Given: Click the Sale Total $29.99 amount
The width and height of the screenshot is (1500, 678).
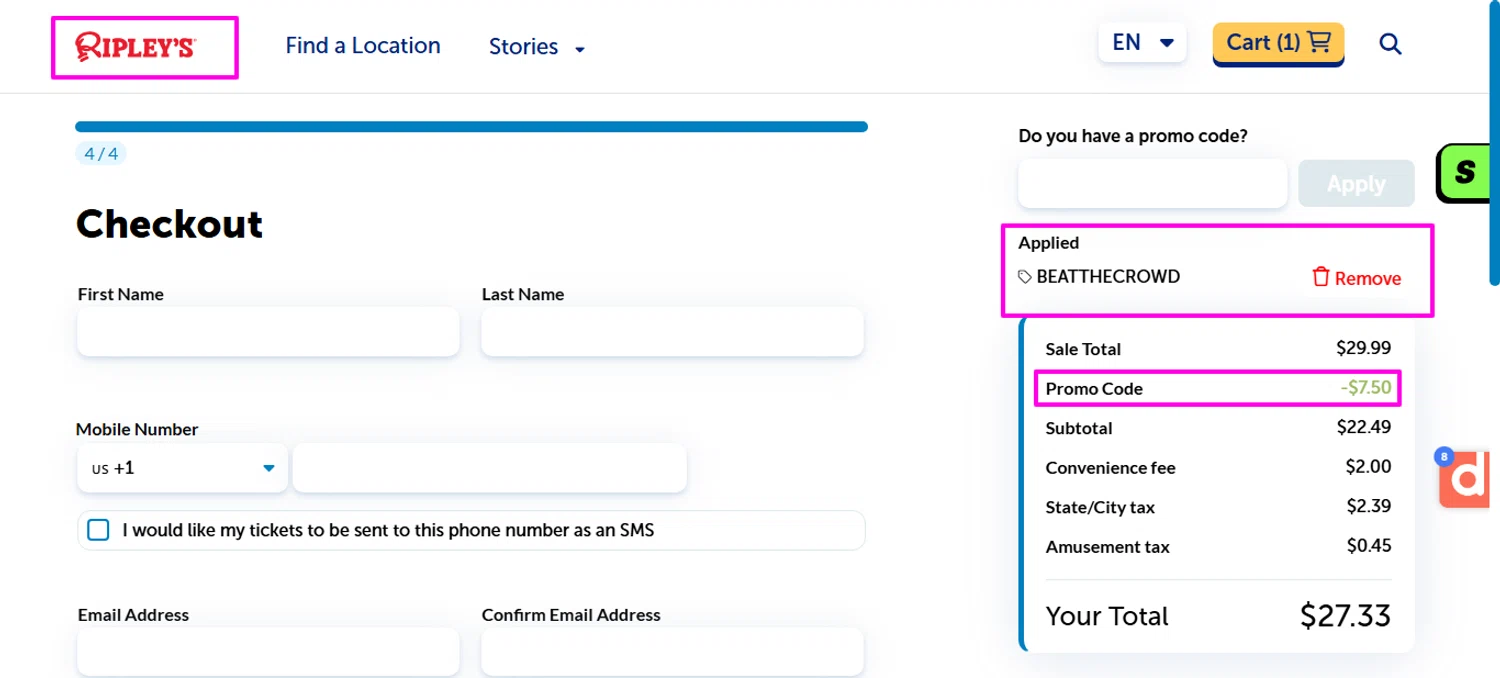Looking at the screenshot, I should pos(1363,348).
